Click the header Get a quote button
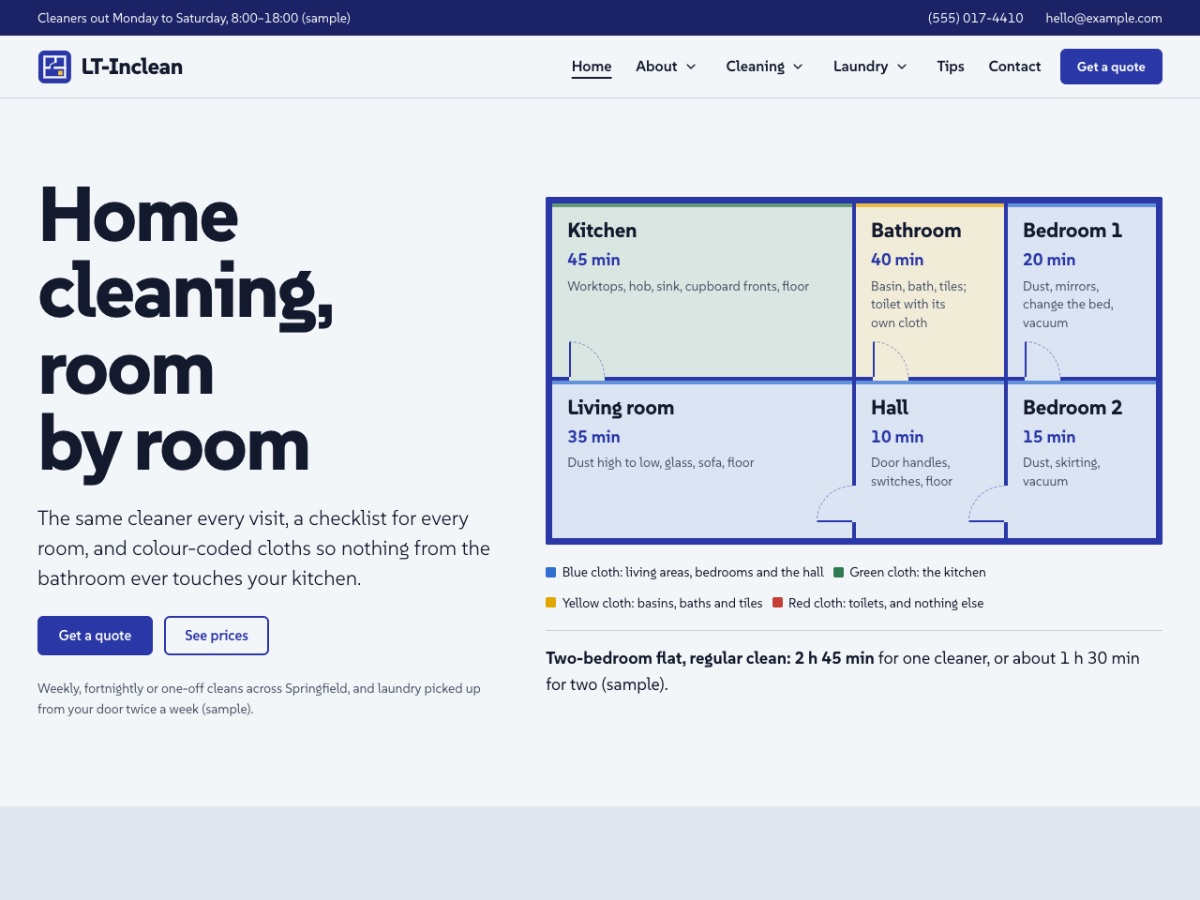The height and width of the screenshot is (900, 1200). pos(1111,67)
